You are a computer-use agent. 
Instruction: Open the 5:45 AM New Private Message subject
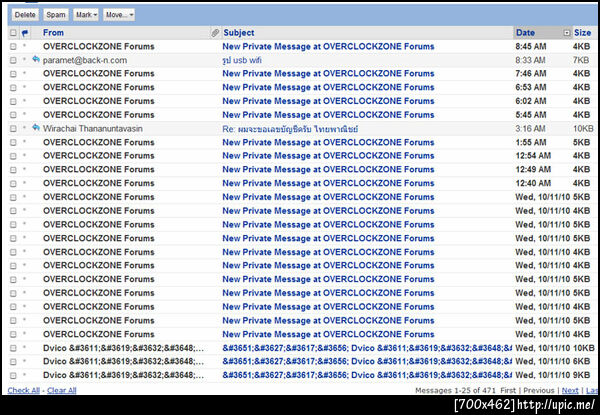[x=328, y=115]
